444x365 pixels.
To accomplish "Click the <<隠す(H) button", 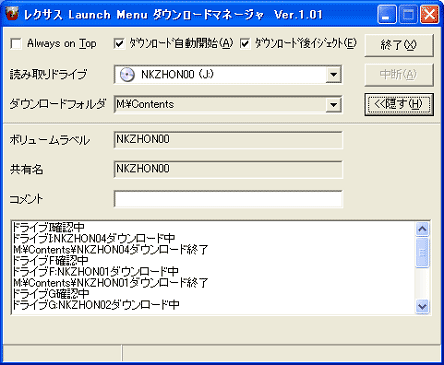I will click(x=399, y=104).
